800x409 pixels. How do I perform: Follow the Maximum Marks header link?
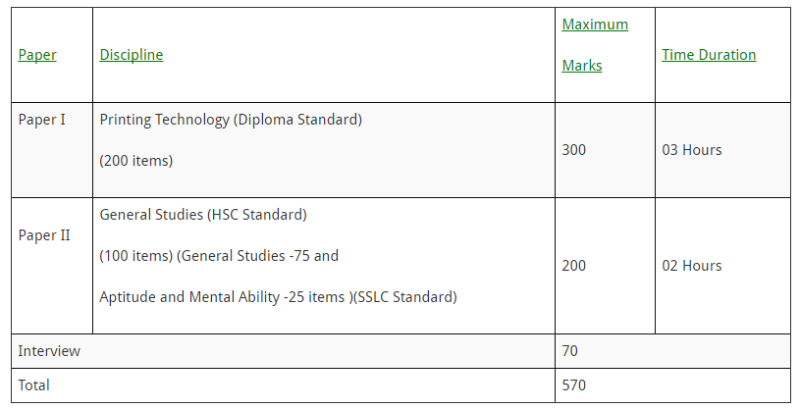(x=595, y=45)
